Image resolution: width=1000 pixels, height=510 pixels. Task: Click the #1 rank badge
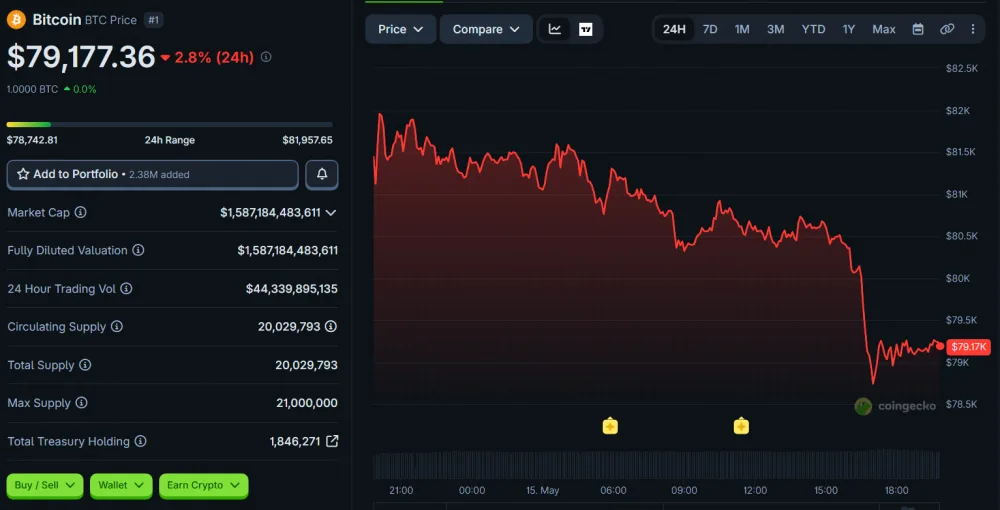point(154,20)
